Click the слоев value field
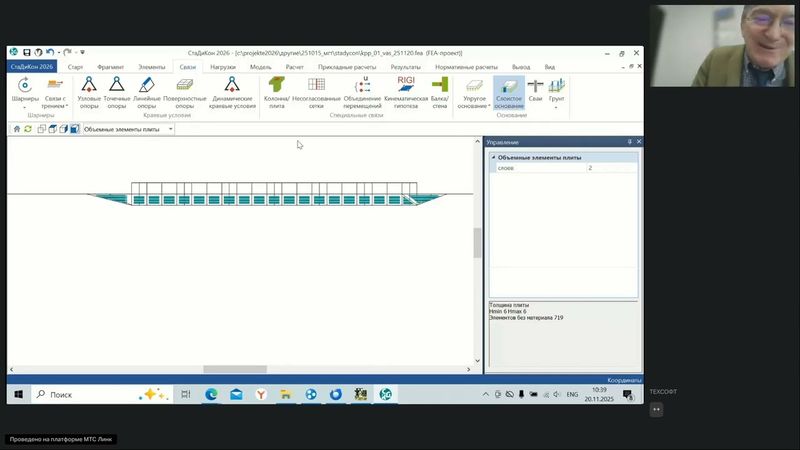800x450 pixels. click(x=610, y=168)
